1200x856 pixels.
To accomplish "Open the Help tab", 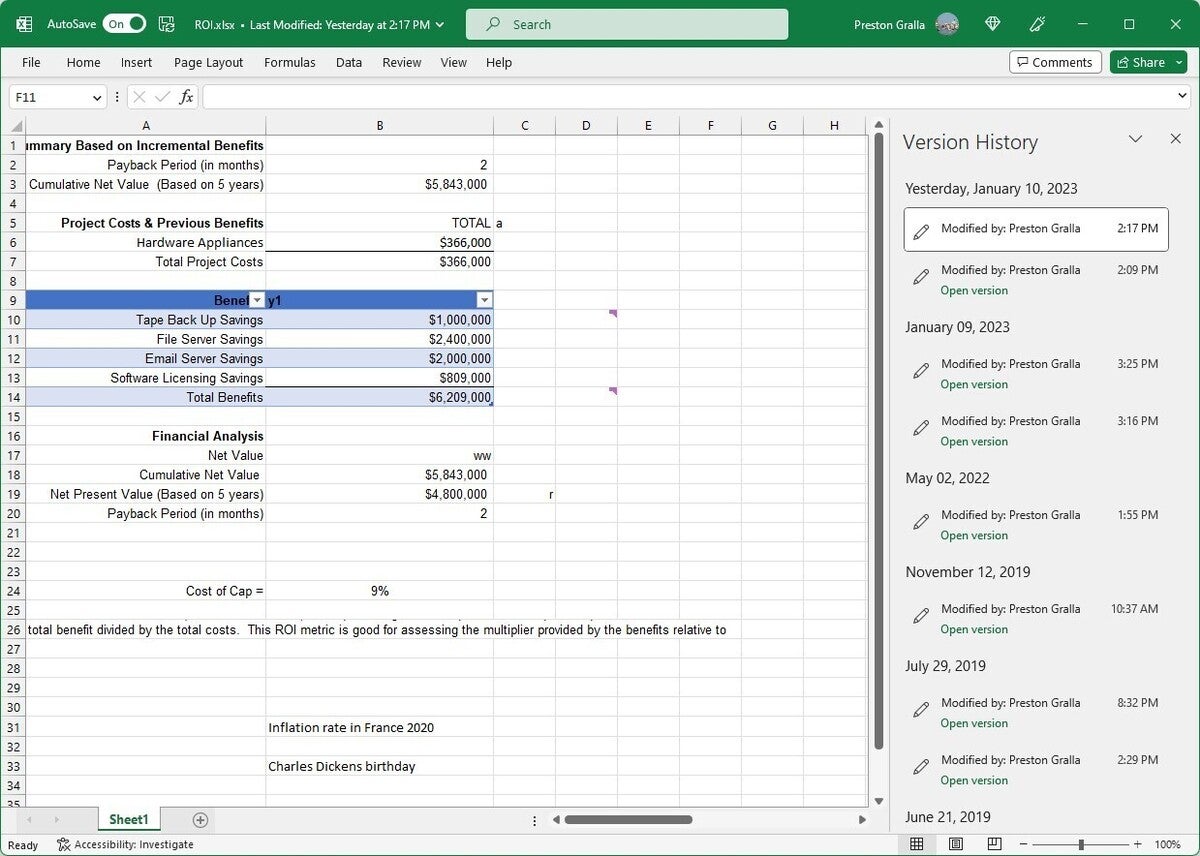I will pos(499,62).
